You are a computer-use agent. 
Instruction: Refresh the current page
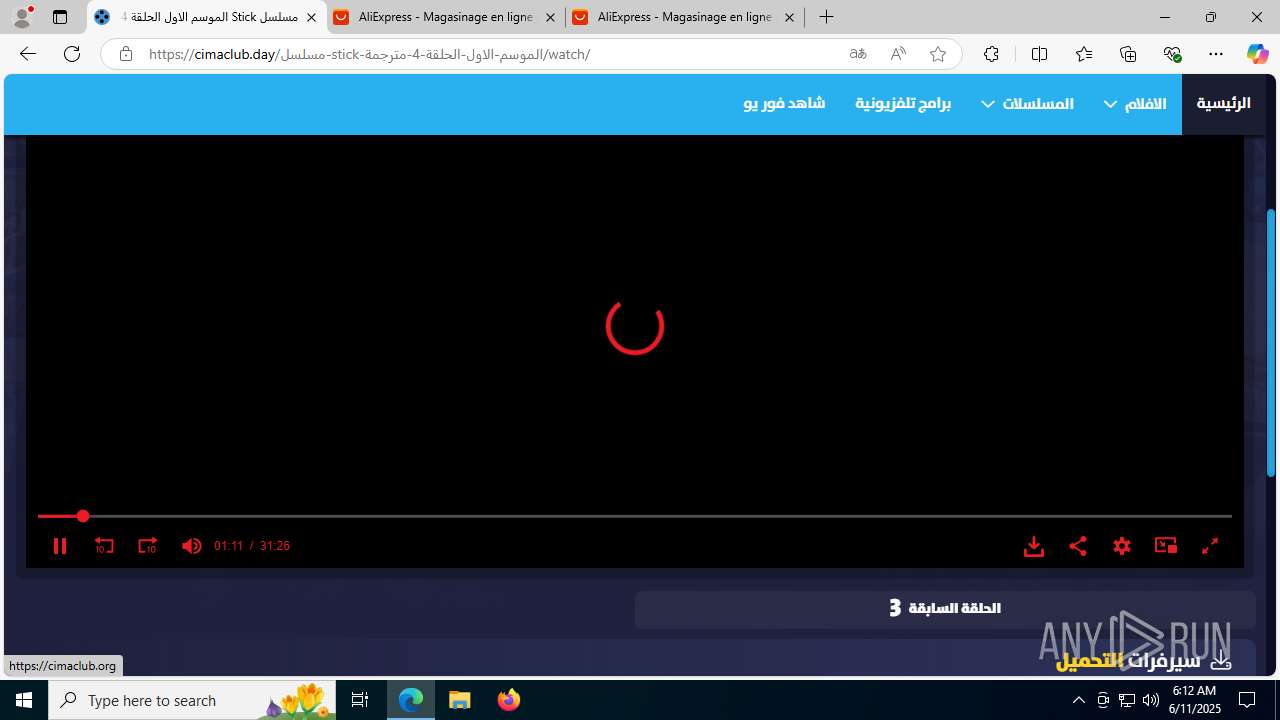point(72,54)
